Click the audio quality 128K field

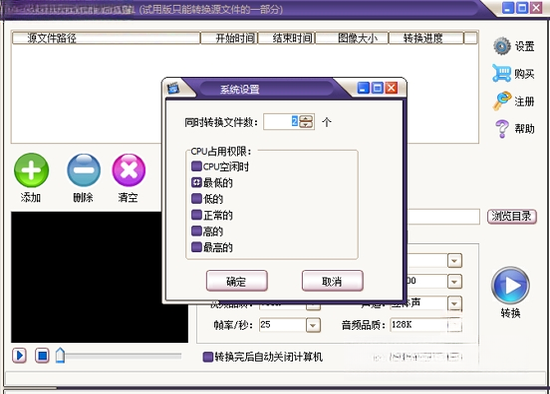(419, 325)
